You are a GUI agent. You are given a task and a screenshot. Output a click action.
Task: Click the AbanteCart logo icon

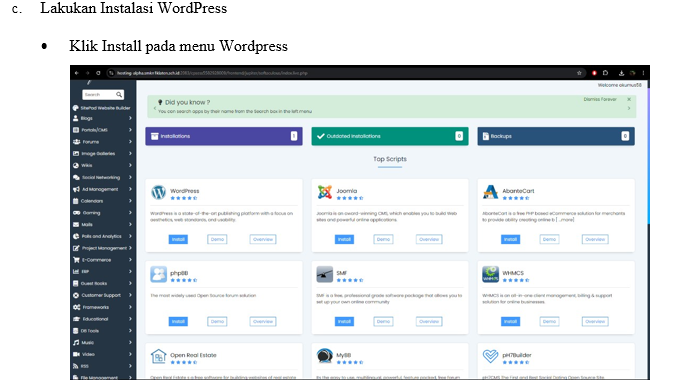(x=491, y=192)
